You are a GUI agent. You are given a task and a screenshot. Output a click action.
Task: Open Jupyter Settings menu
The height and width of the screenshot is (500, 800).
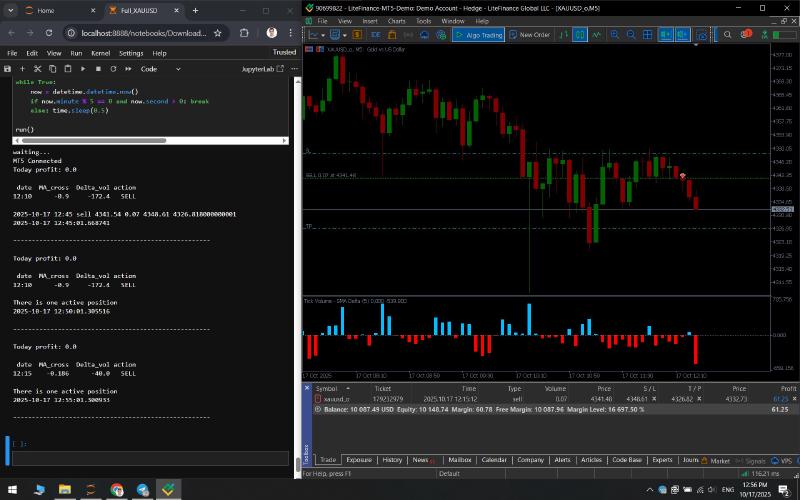[x=131, y=53]
